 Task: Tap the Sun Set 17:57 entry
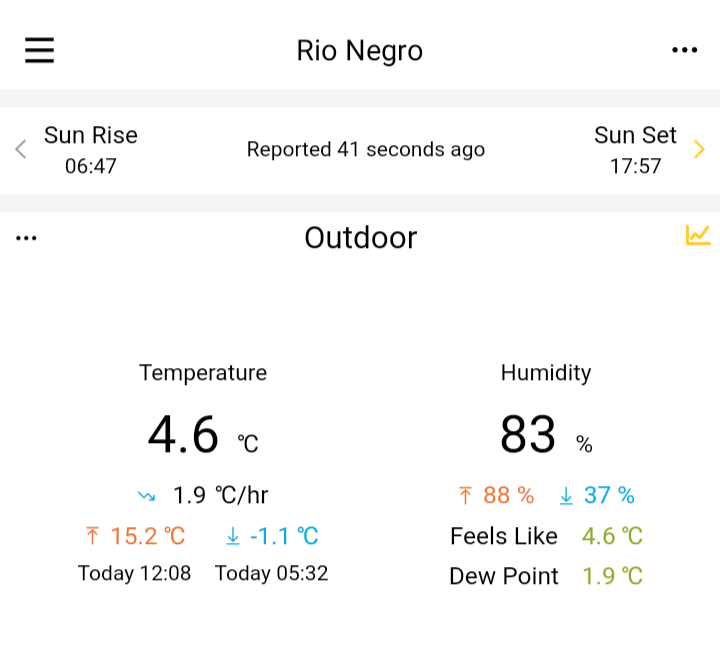[635, 150]
